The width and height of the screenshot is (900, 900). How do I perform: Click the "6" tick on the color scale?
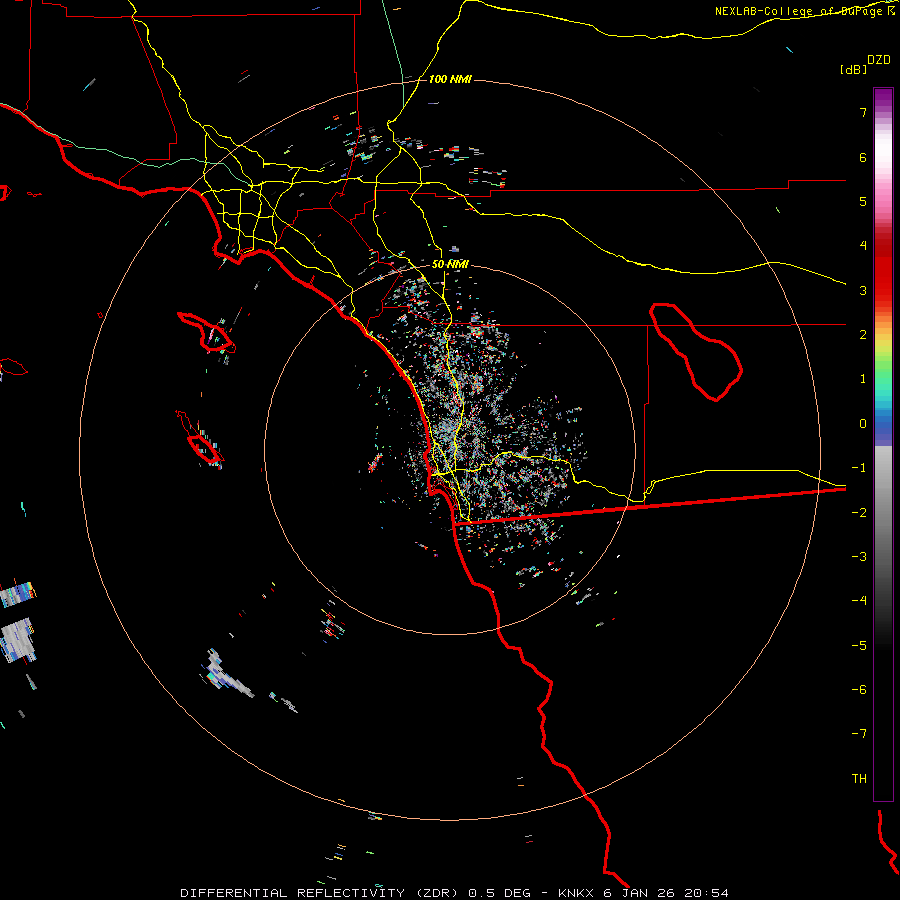coord(863,157)
